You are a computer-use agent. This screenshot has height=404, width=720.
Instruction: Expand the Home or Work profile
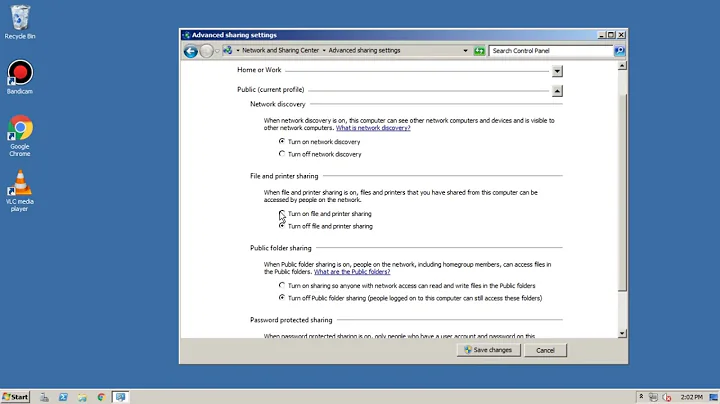click(x=557, y=71)
